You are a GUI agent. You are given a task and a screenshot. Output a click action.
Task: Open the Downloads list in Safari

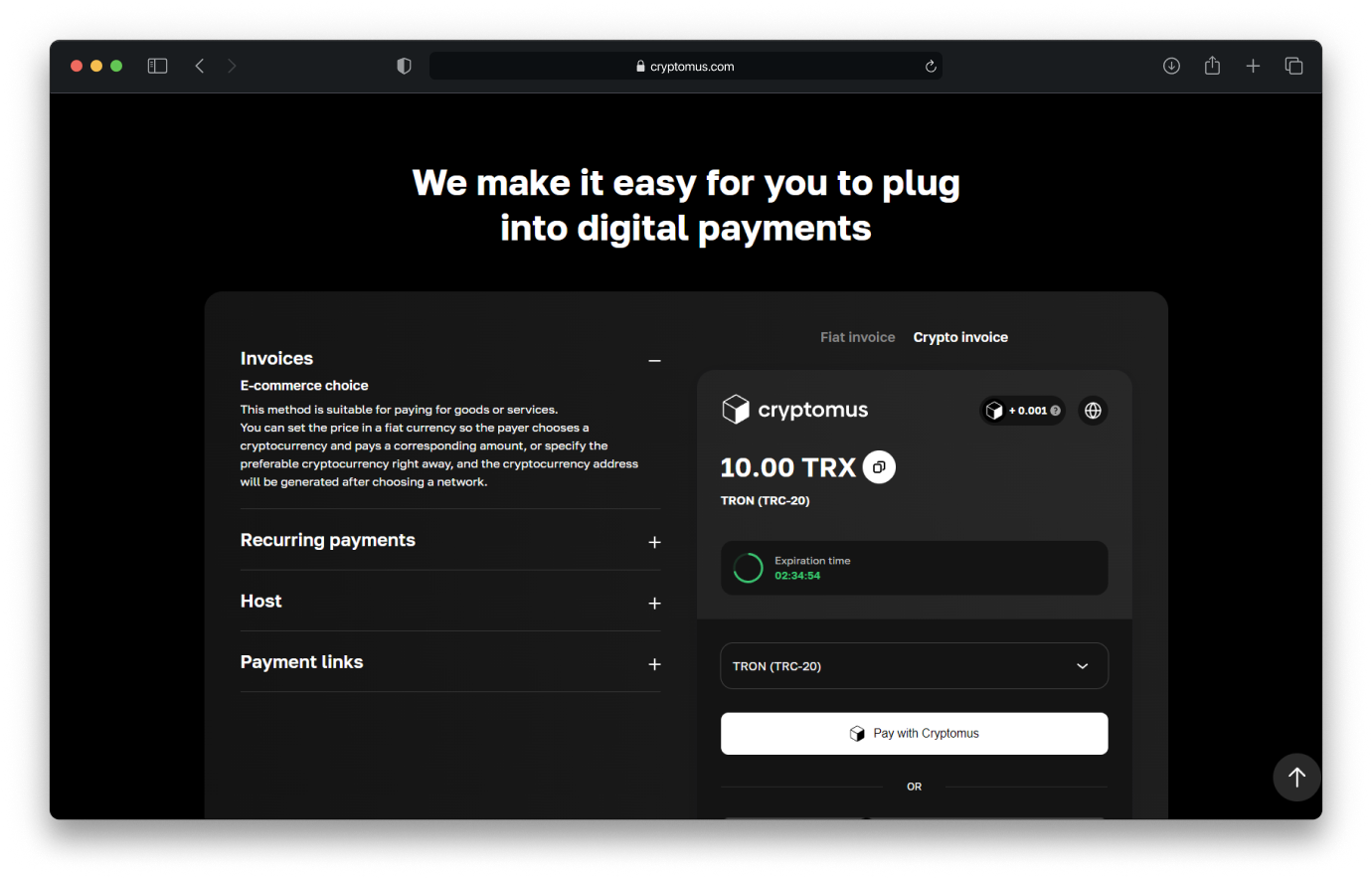pos(1171,66)
